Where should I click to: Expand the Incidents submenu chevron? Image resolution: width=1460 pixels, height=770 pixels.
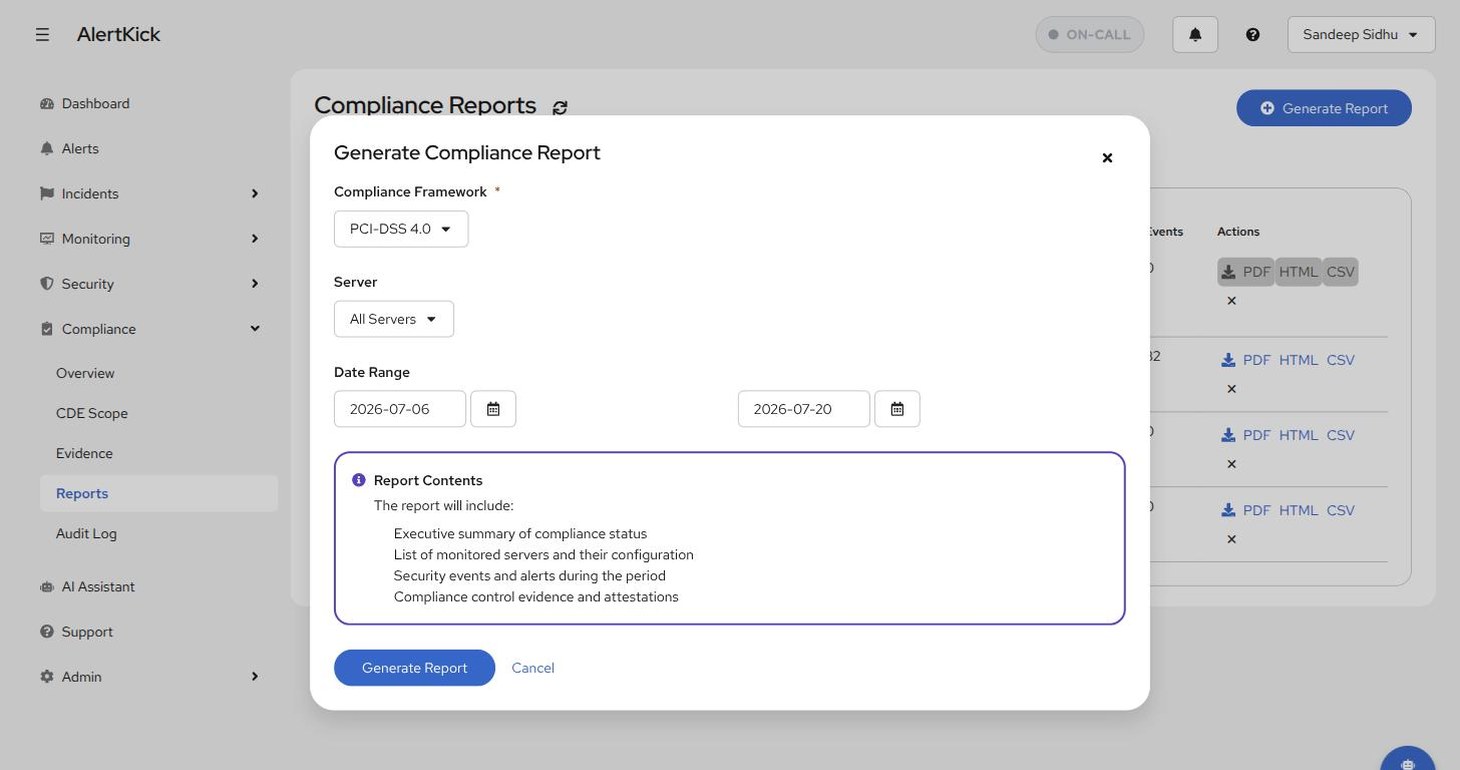(254, 194)
